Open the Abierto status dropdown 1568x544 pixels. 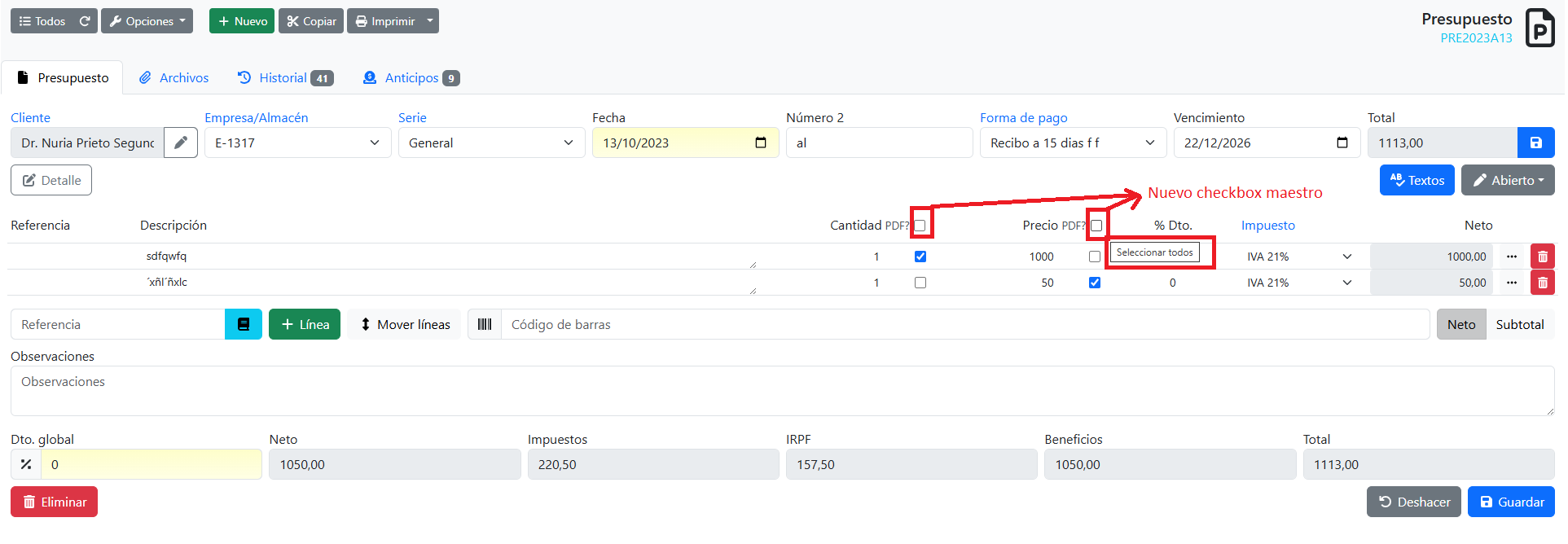(x=1507, y=180)
